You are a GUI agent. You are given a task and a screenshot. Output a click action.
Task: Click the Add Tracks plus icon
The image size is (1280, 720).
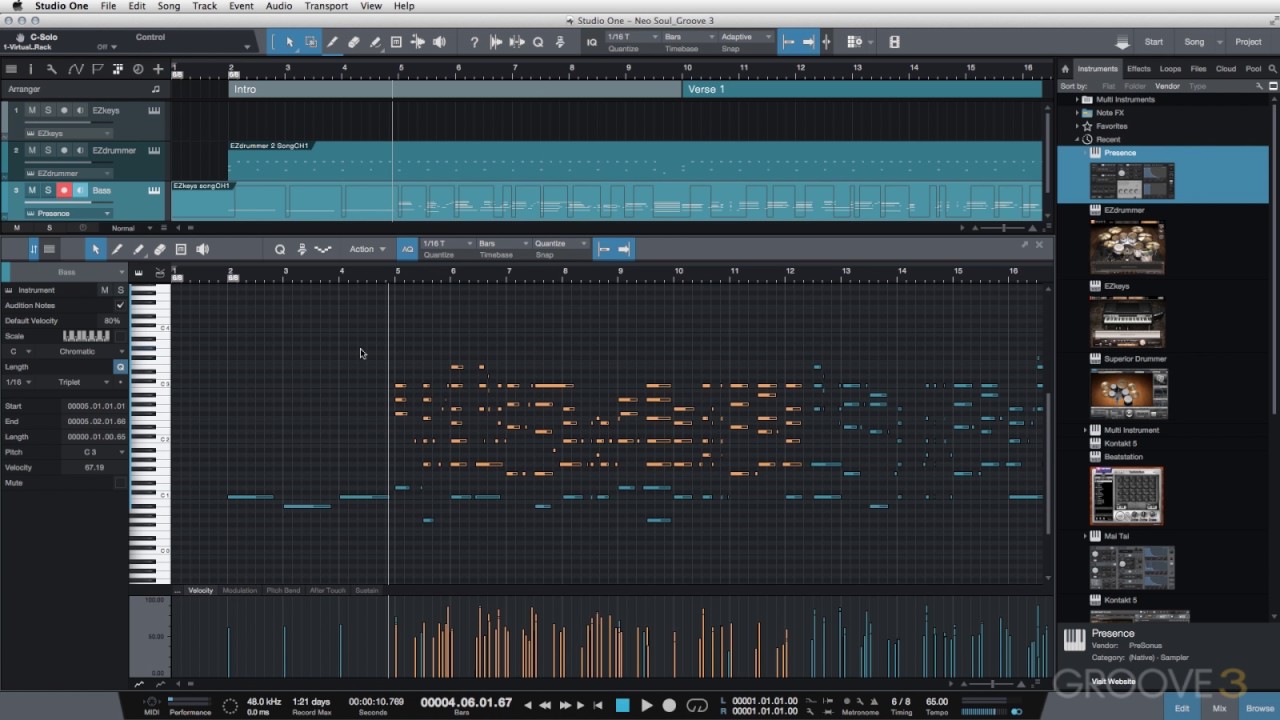pos(158,69)
